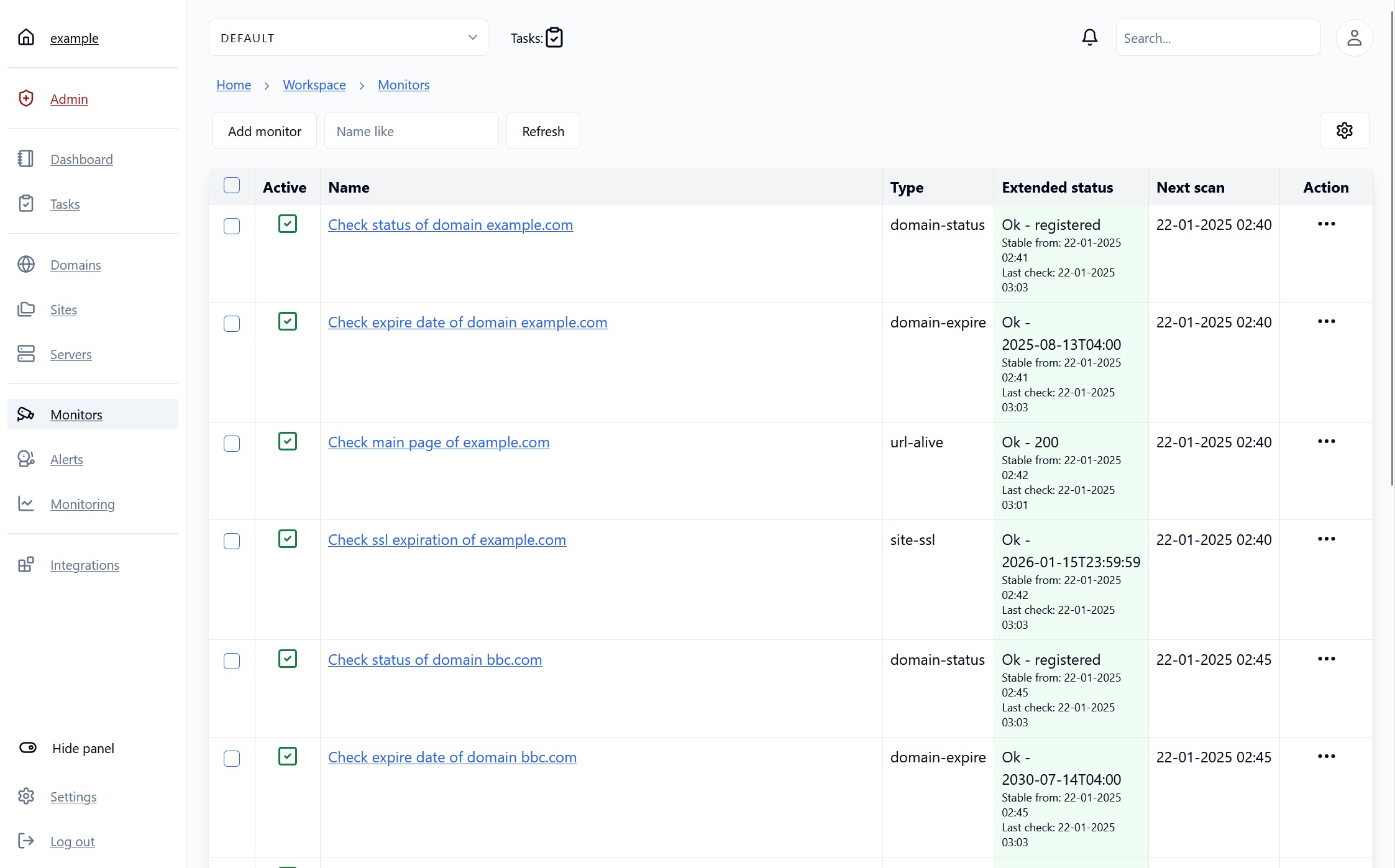1395x868 pixels.
Task: Click the Log out arrow icon
Action: [26, 841]
